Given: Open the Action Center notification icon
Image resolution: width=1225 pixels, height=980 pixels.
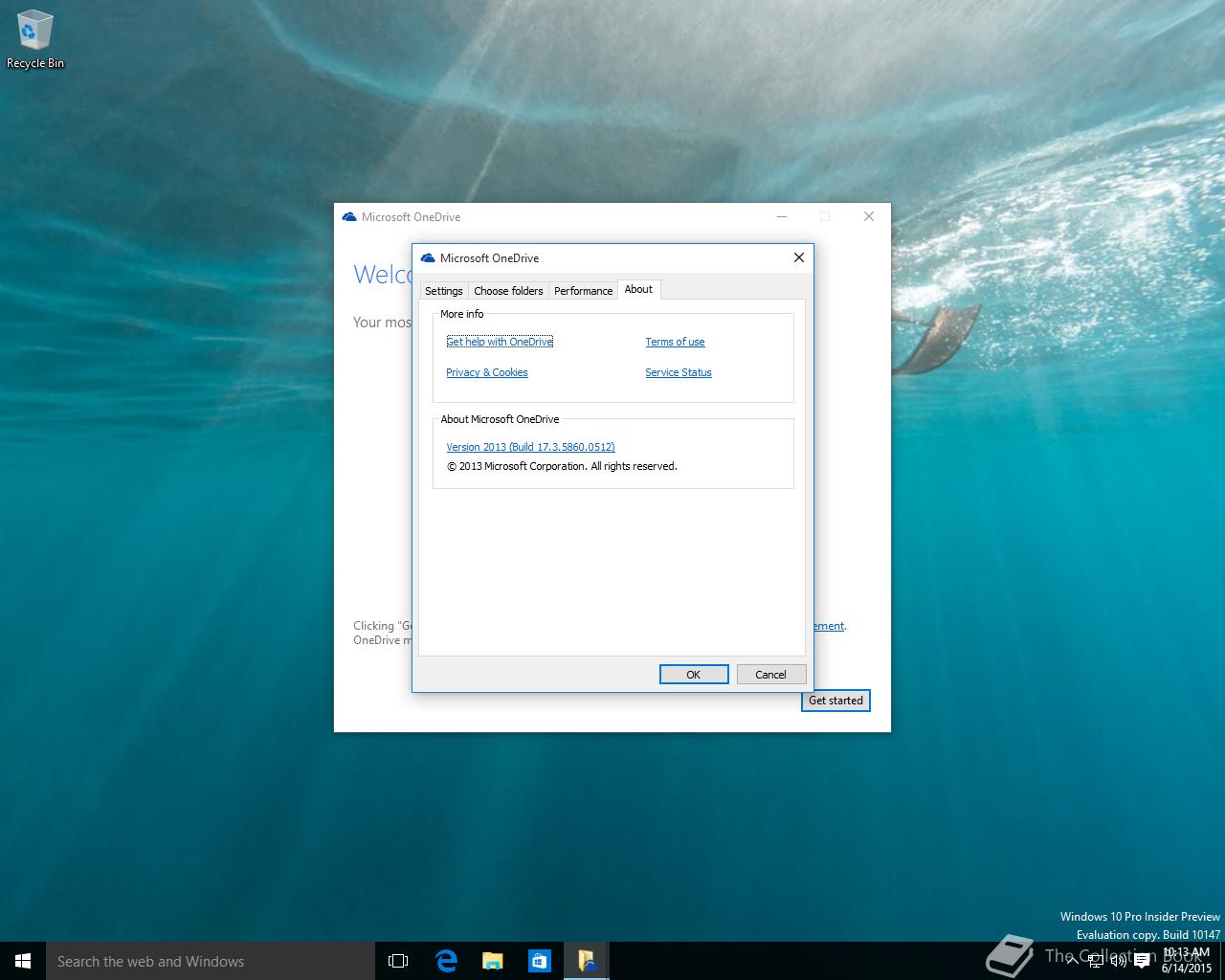Looking at the screenshot, I should (1141, 962).
